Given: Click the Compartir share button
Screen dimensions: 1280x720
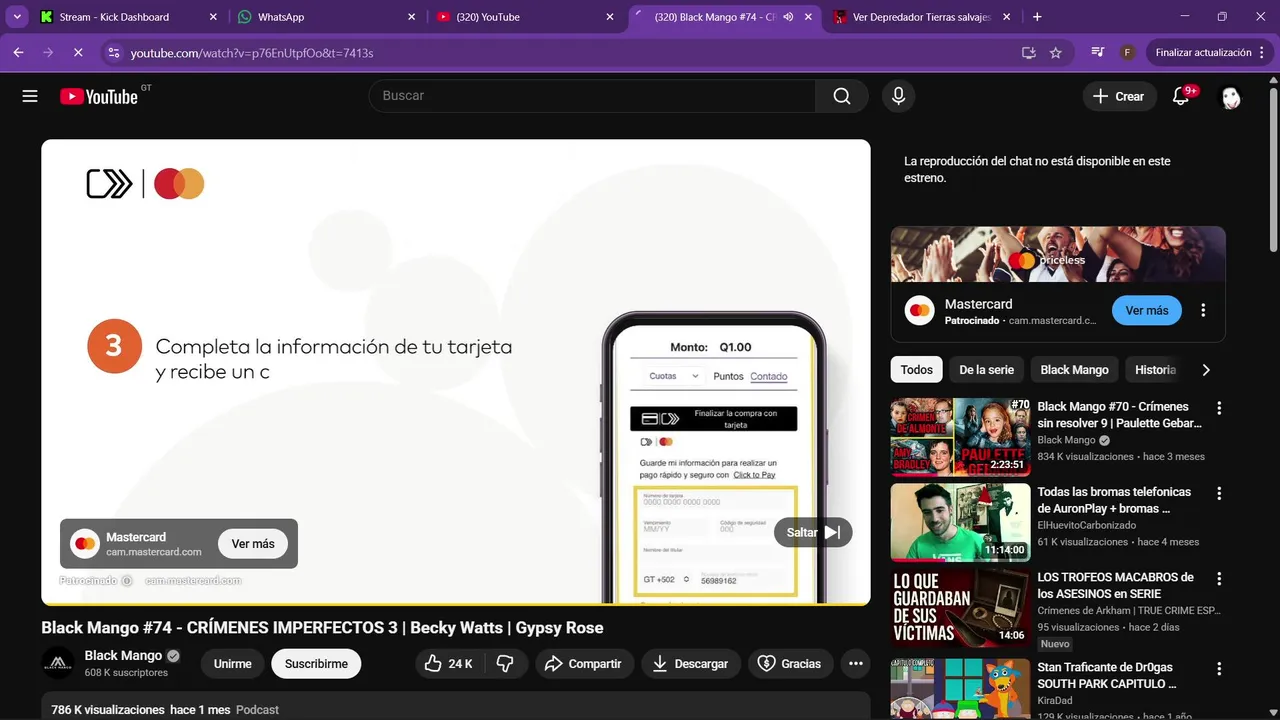Looking at the screenshot, I should click(x=584, y=664).
